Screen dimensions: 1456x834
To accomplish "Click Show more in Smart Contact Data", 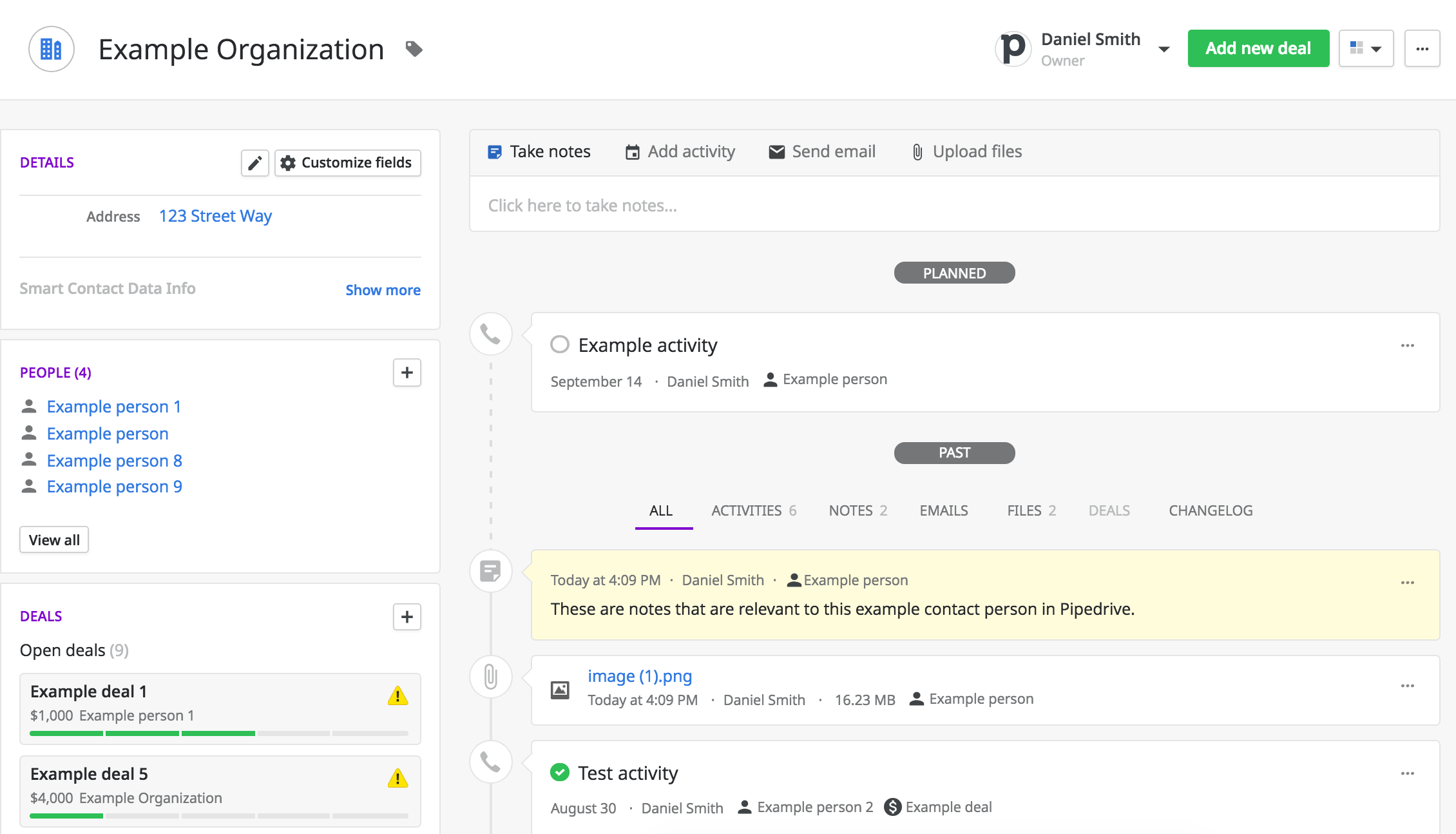I will click(x=383, y=290).
